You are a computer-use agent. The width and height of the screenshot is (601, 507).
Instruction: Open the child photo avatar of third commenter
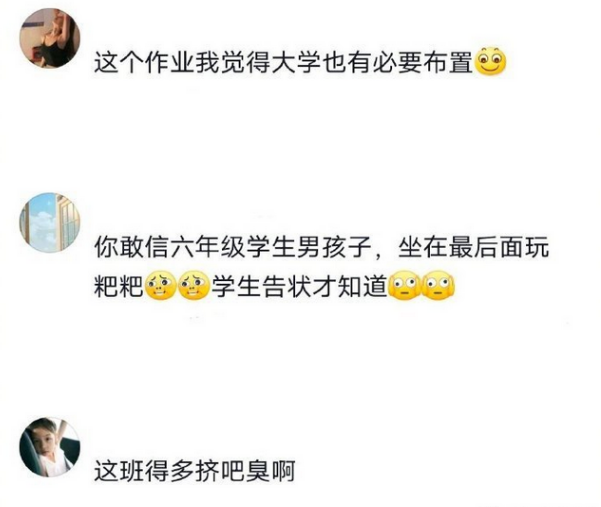pyautogui.click(x=50, y=447)
